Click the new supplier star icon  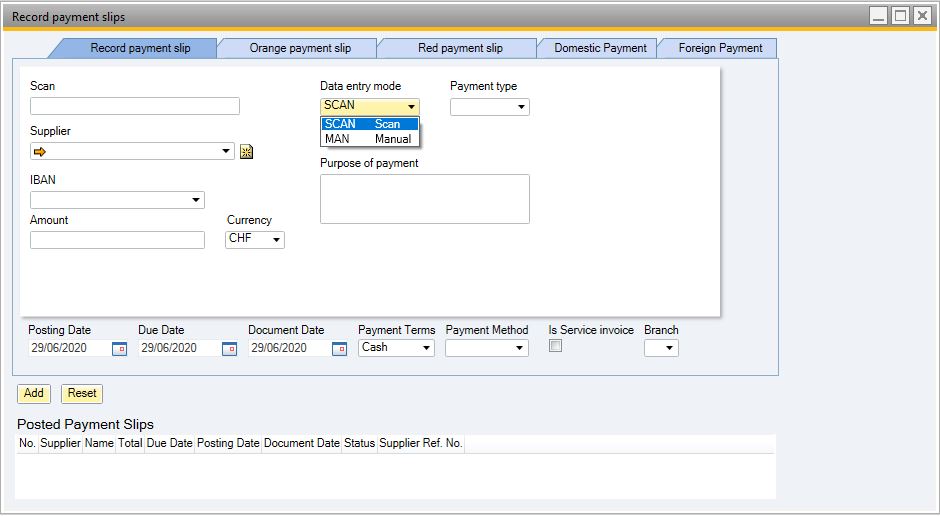246,152
